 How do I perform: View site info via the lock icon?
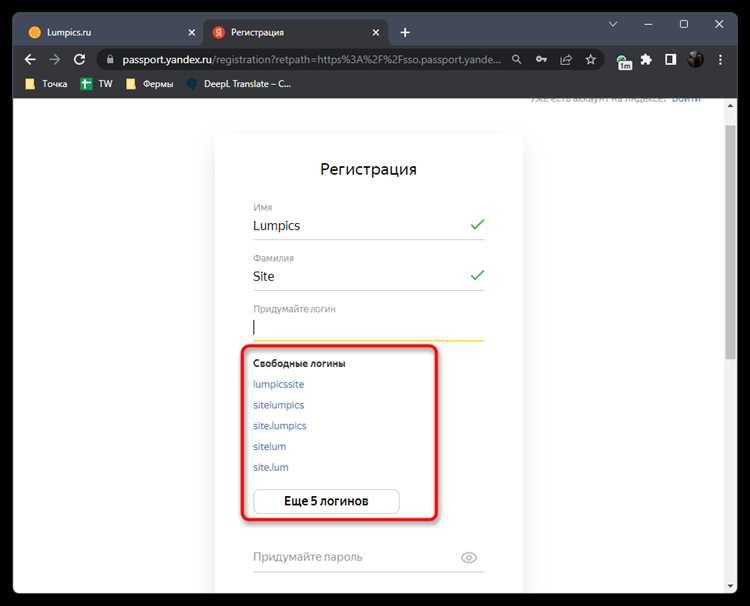point(110,59)
